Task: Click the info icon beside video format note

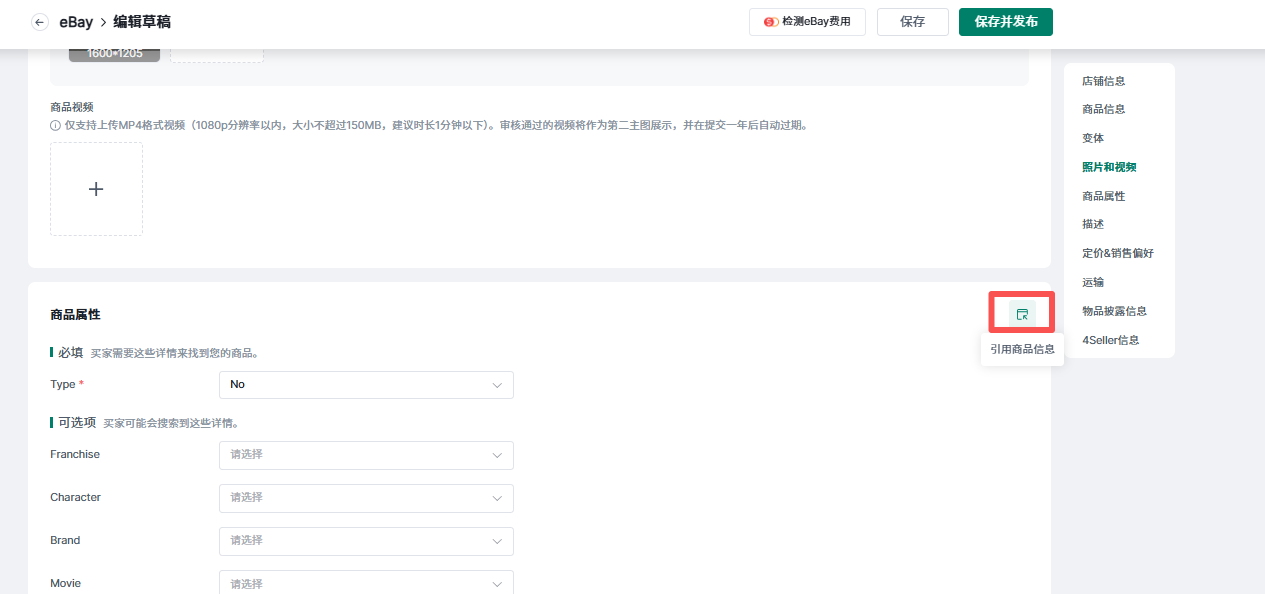Action: pyautogui.click(x=56, y=126)
